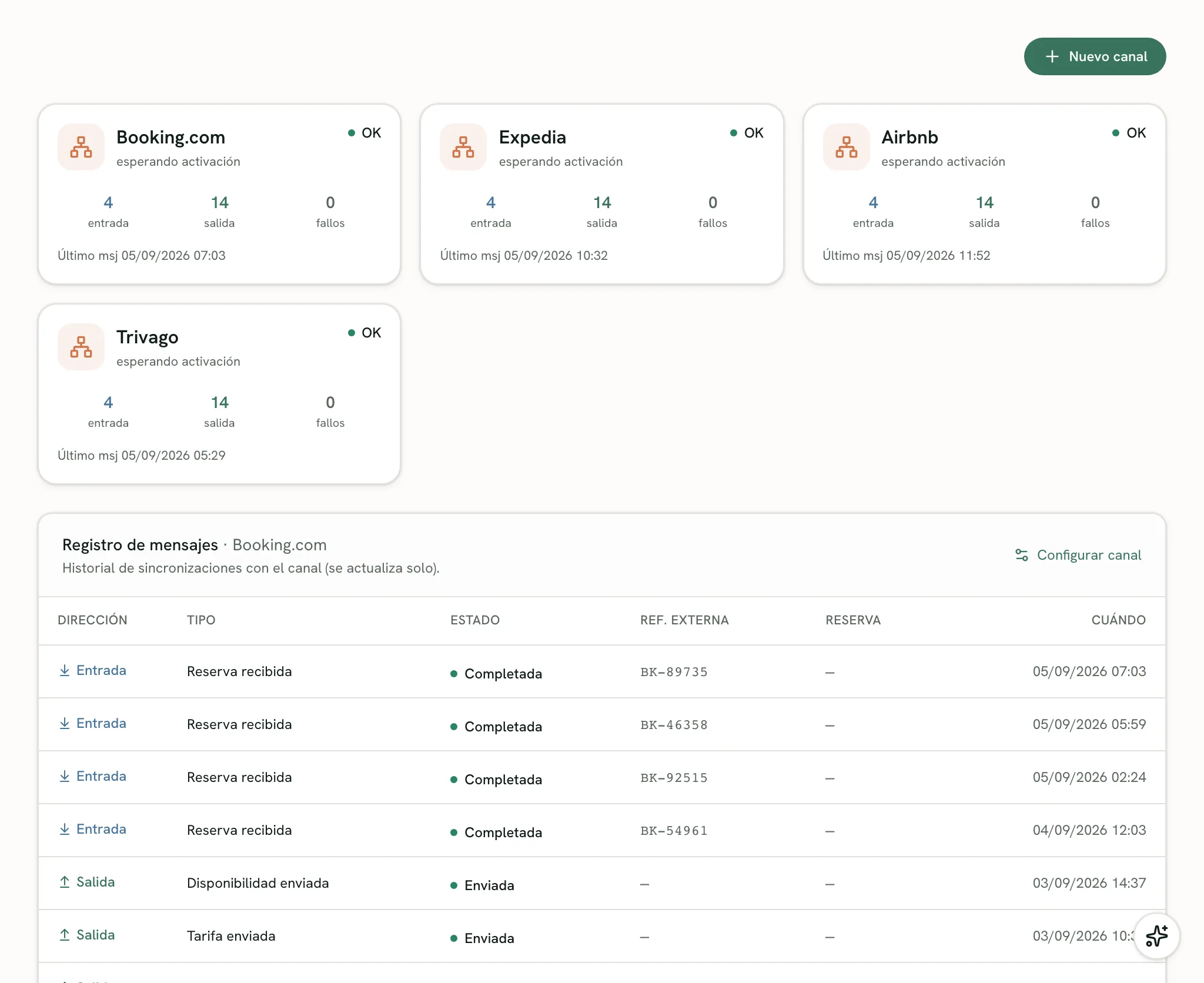Click external reference BK-92515
This screenshot has width=1204, height=983.
(674, 778)
